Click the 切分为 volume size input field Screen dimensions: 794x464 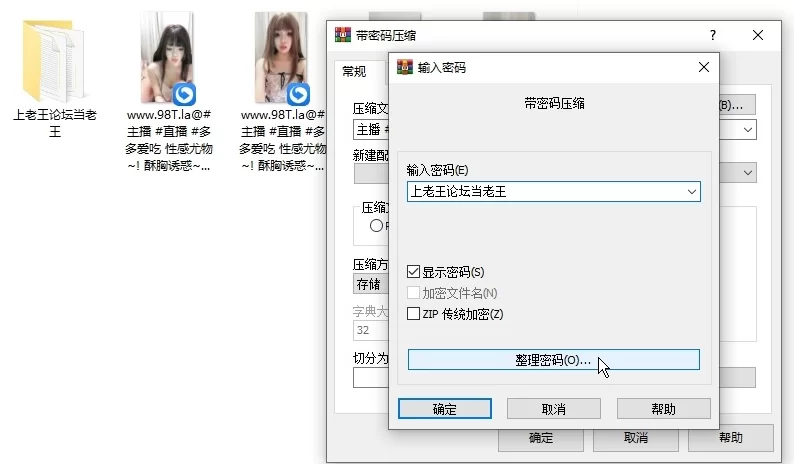(x=371, y=377)
